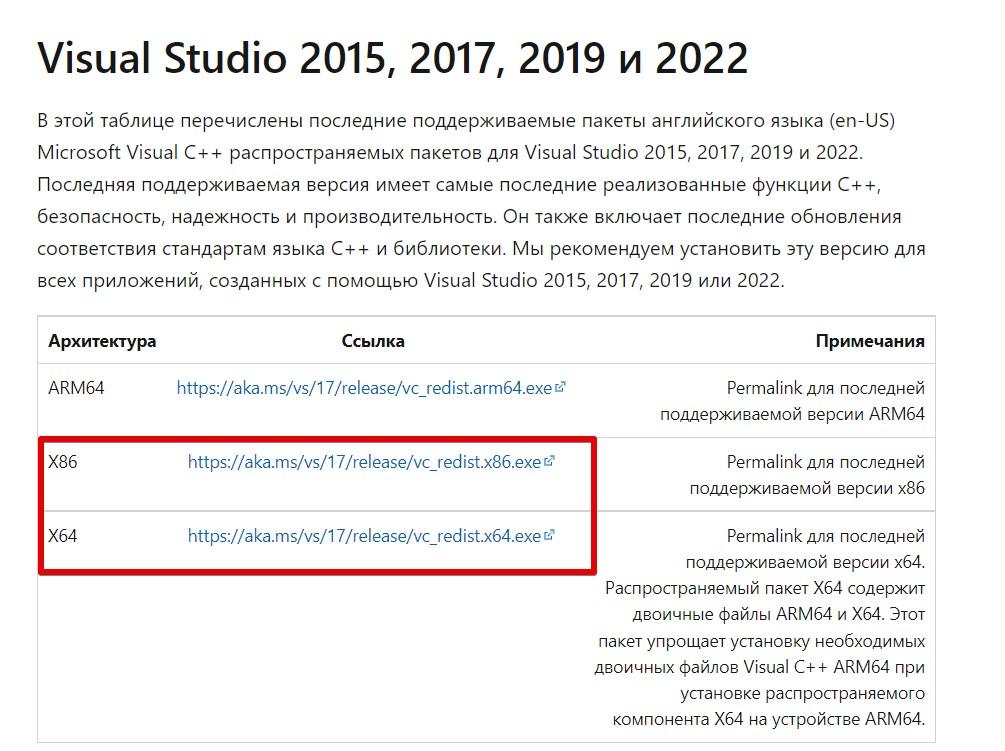
Task: Click note 'поддерживаемой версии ARM64'
Action: pyautogui.click(x=792, y=415)
